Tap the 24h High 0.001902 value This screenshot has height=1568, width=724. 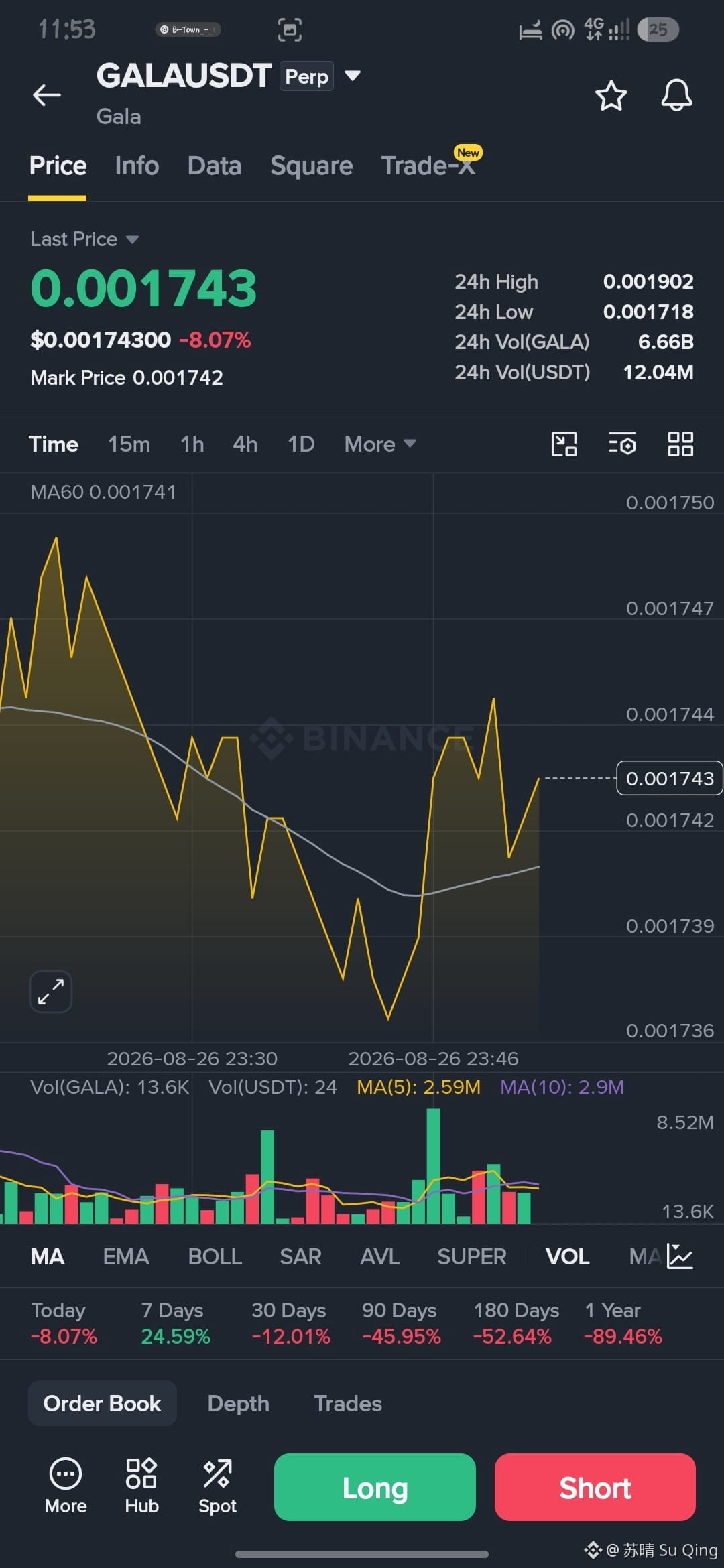pos(648,281)
